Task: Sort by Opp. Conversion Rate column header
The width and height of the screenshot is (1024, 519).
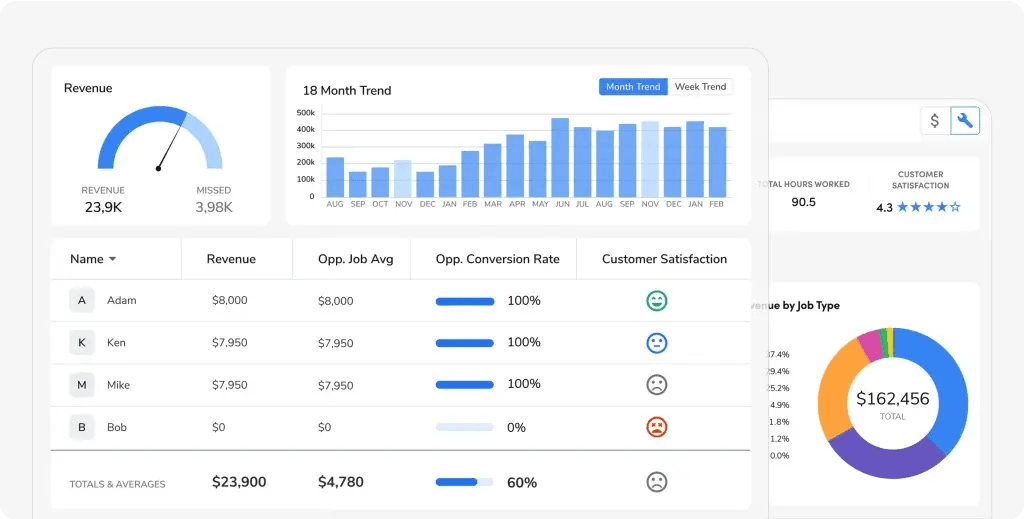Action: pos(497,259)
